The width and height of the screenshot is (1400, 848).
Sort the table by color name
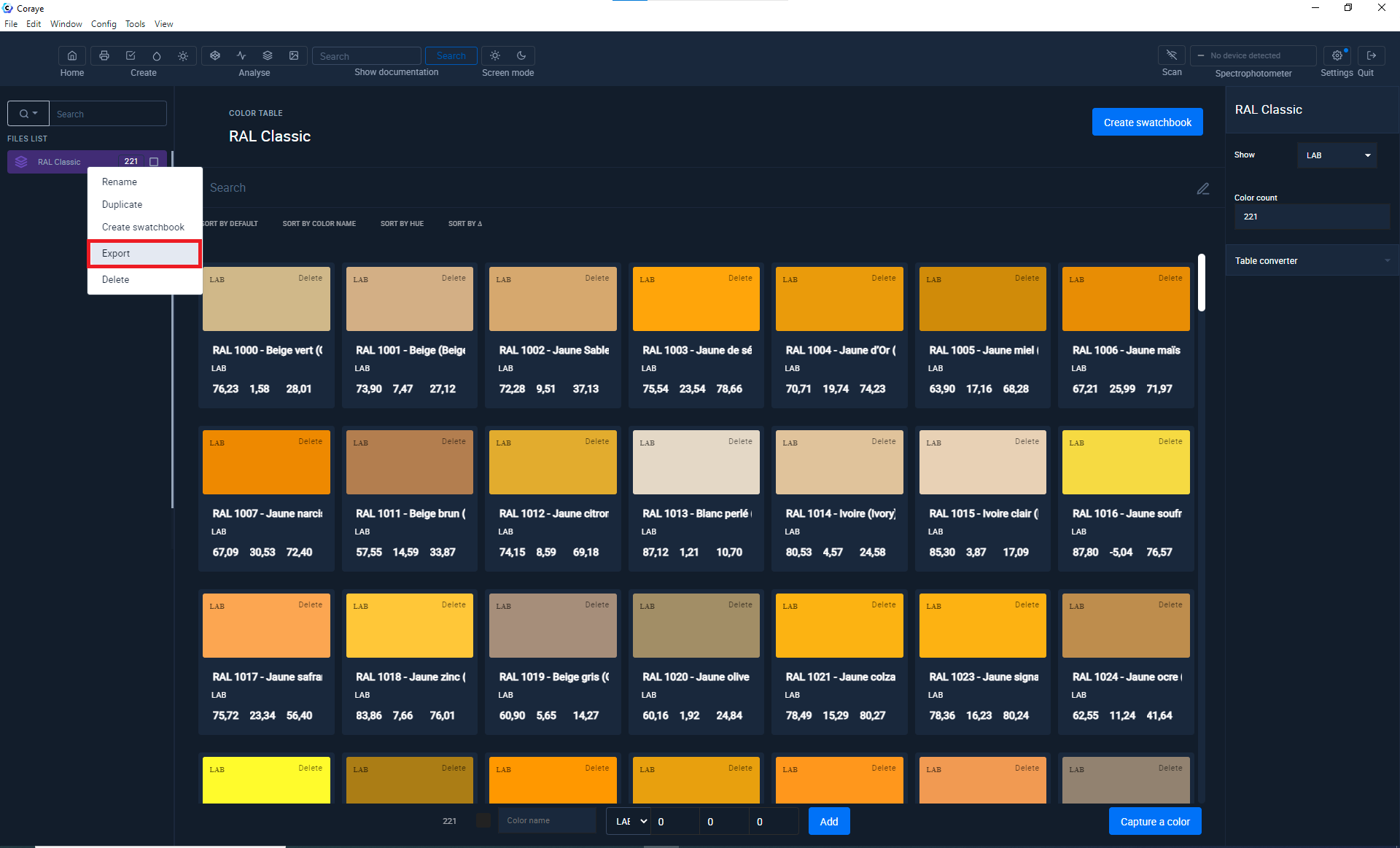pos(319,224)
